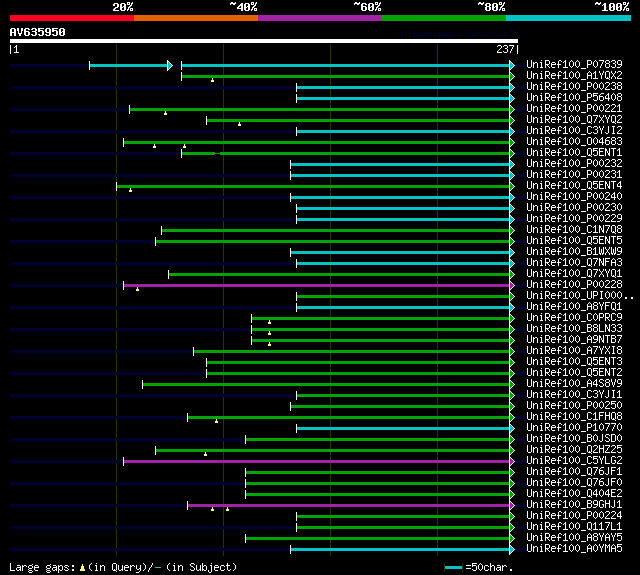
Task: Click the UniRef100_O04683 label
Action: [574, 142]
